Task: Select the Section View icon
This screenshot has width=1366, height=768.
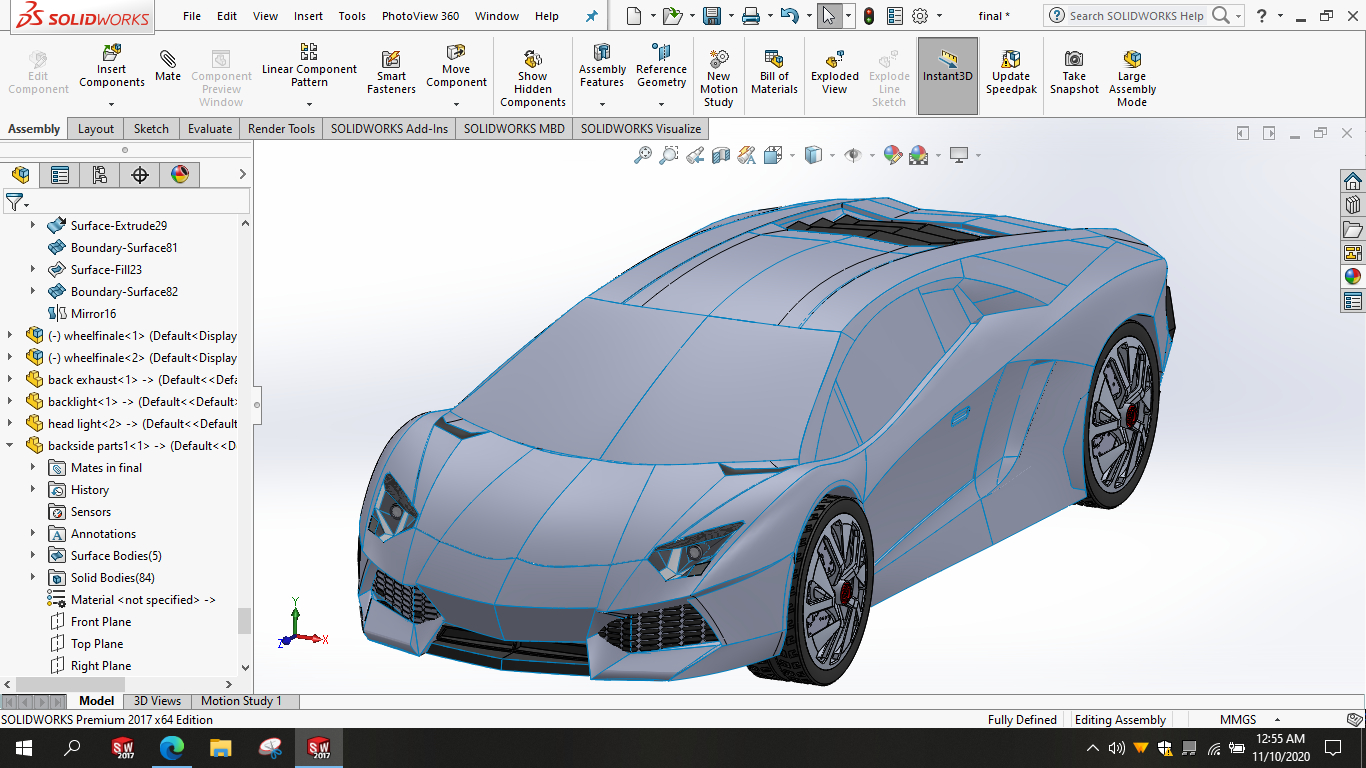Action: [721, 155]
